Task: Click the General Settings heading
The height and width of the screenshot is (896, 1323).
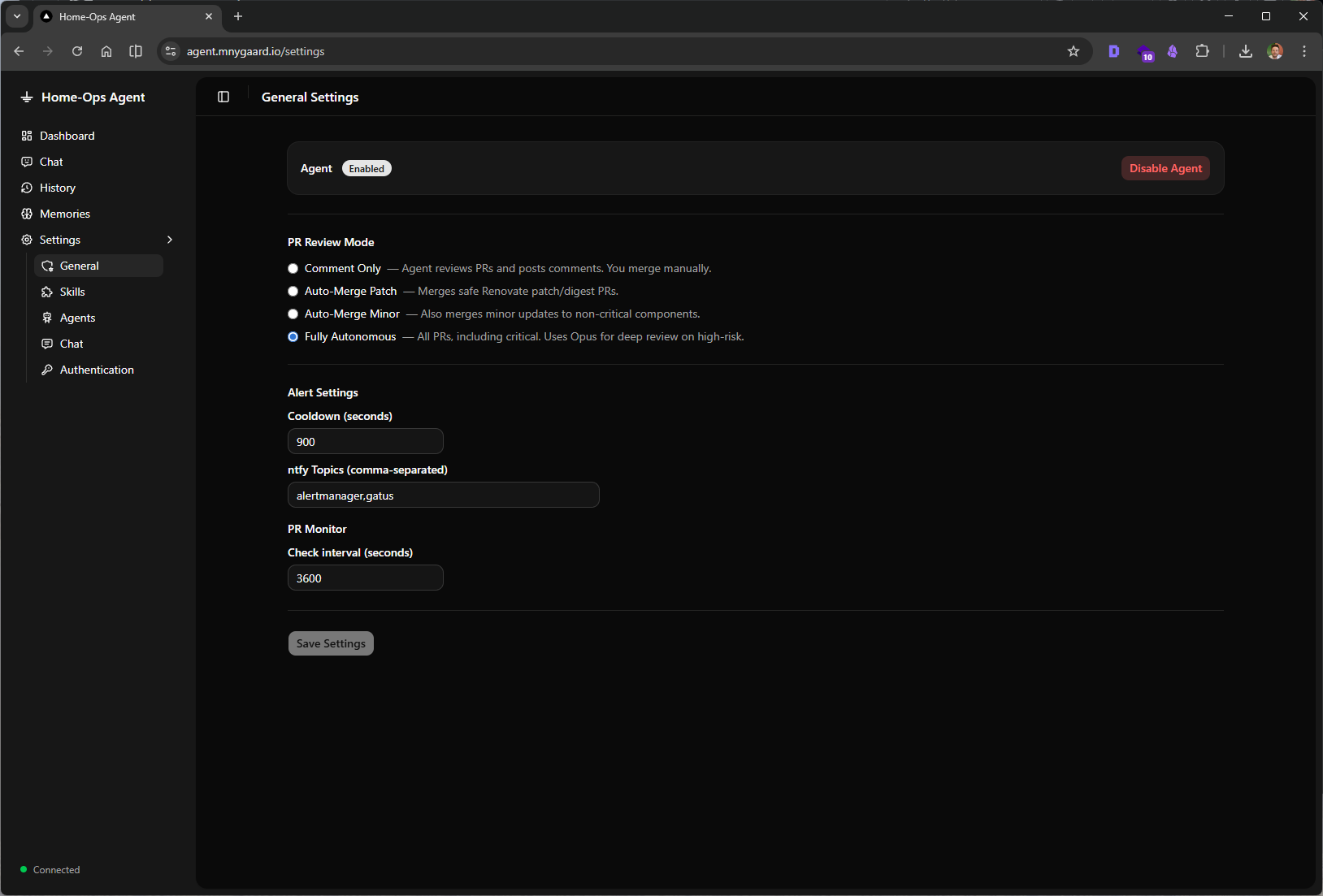Action: (310, 97)
